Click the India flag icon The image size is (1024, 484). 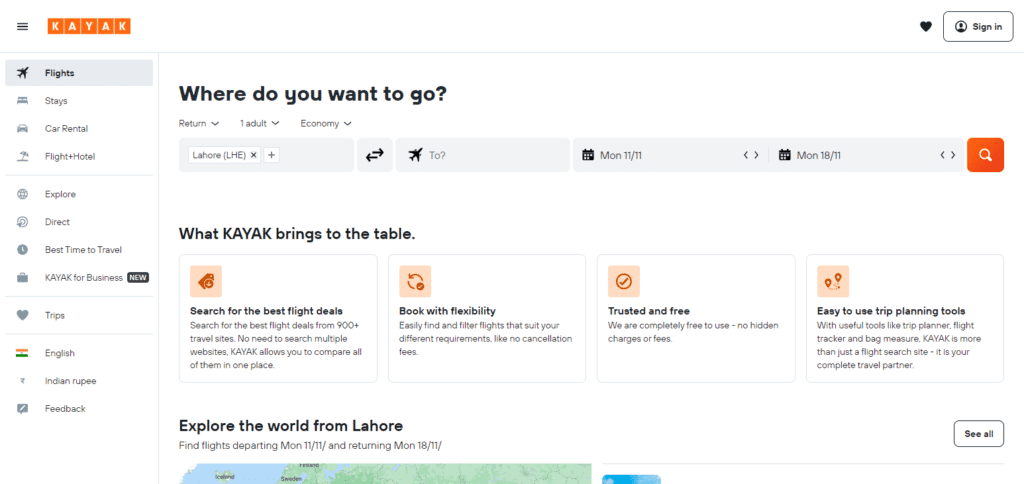[22, 353]
